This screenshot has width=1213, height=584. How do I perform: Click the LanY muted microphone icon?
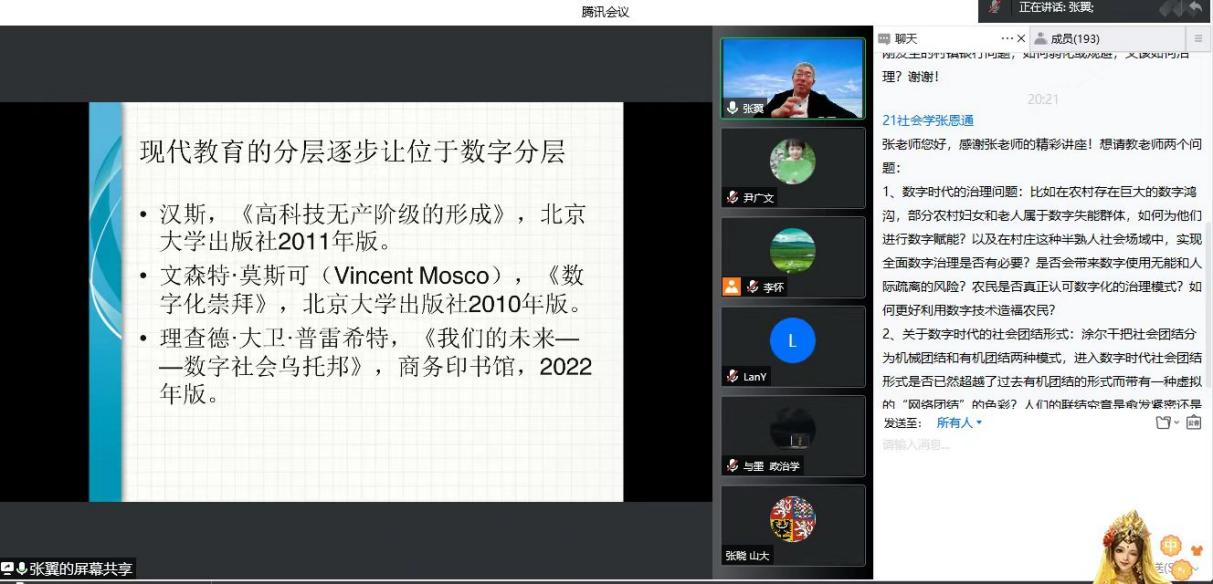[733, 377]
